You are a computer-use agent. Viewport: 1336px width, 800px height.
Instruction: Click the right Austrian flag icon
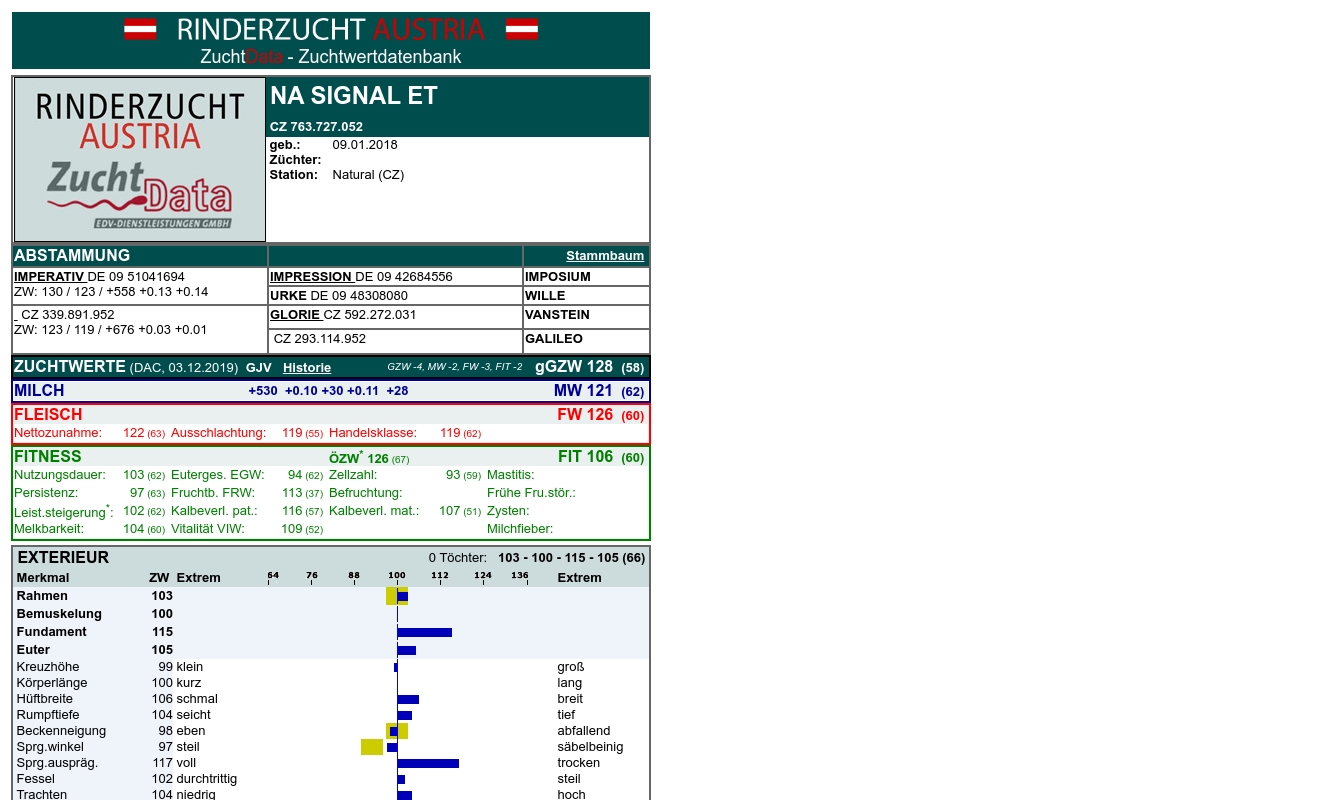tap(522, 29)
